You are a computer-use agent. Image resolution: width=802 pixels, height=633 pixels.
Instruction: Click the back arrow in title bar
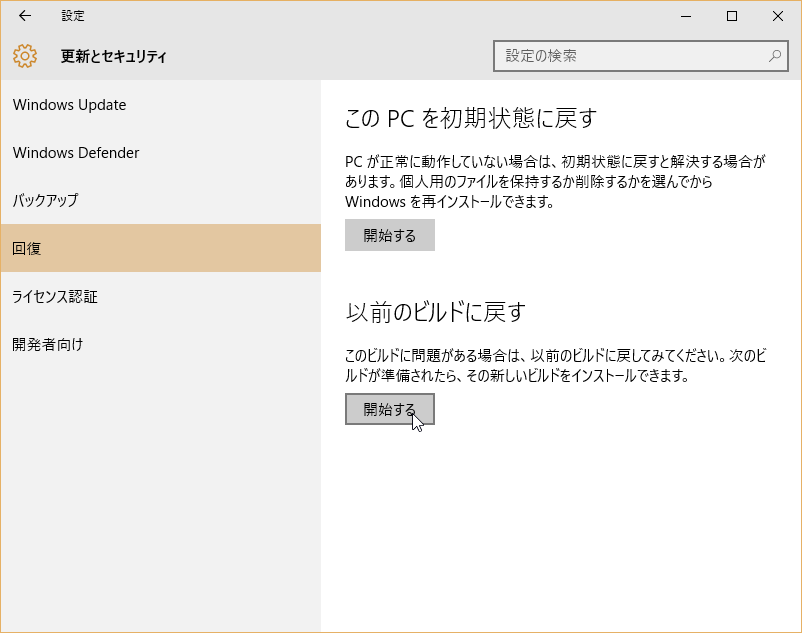25,16
